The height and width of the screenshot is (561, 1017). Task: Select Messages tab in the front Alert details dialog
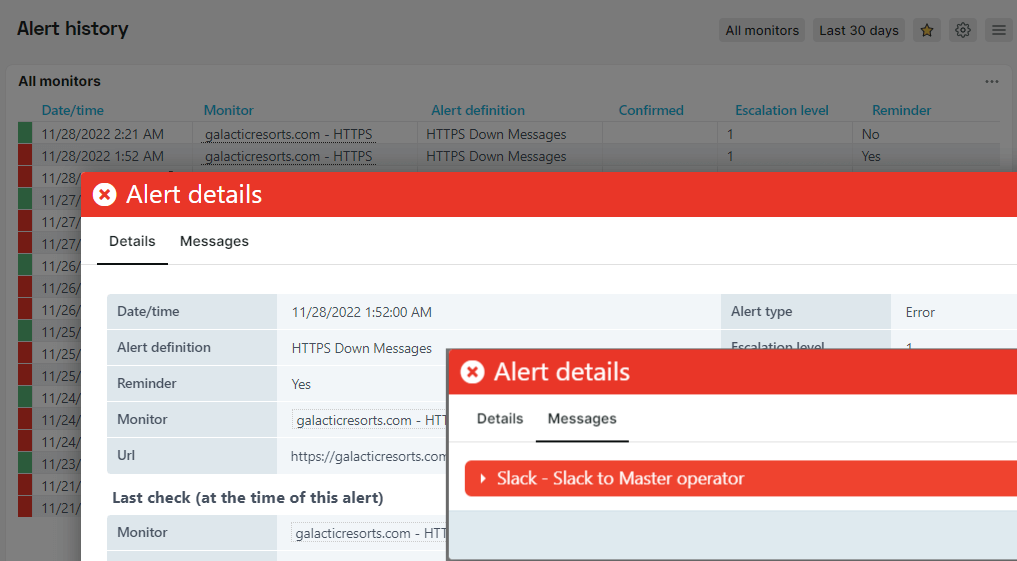(582, 418)
